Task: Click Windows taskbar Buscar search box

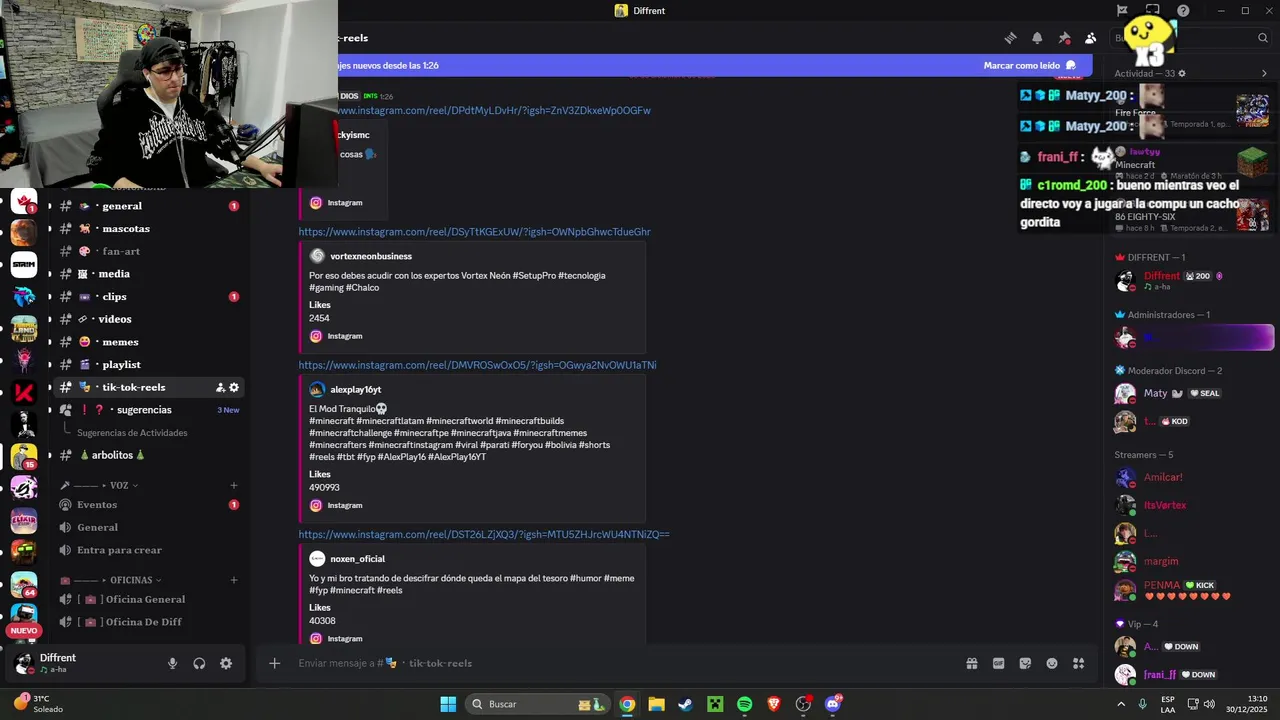Action: [538, 704]
